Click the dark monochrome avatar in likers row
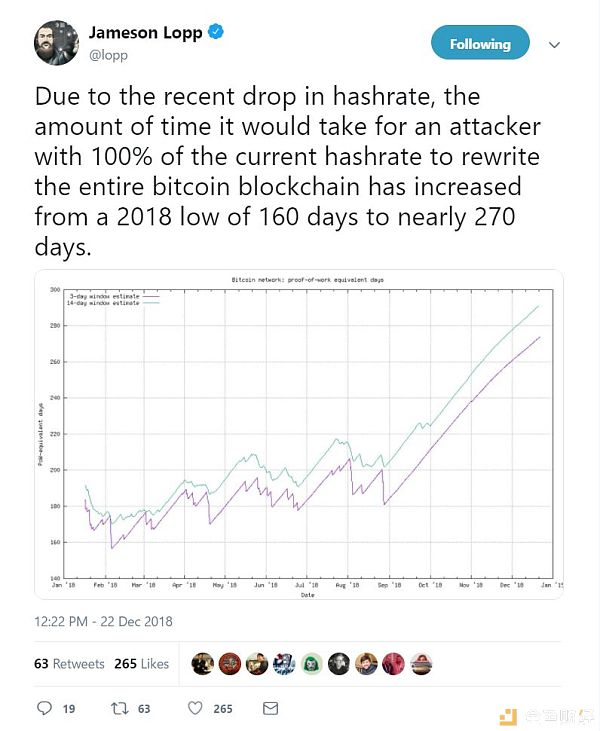 339,663
